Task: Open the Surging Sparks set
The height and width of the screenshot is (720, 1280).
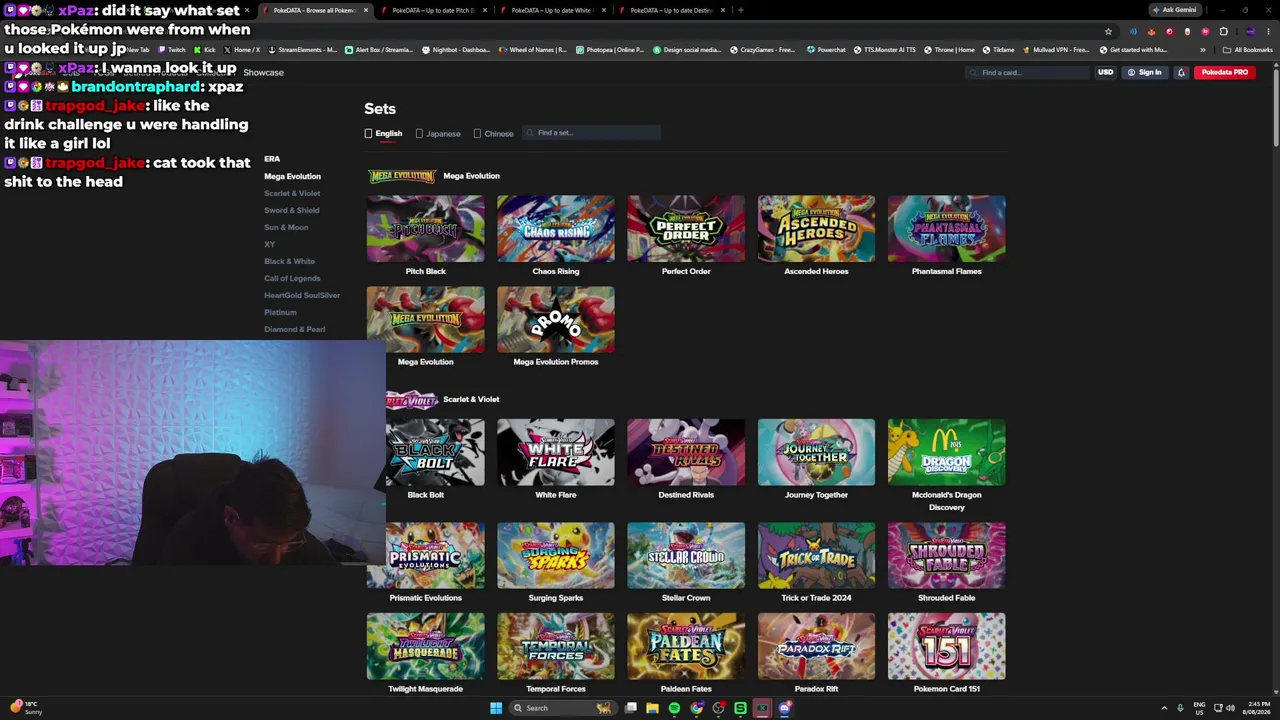Action: click(x=555, y=555)
